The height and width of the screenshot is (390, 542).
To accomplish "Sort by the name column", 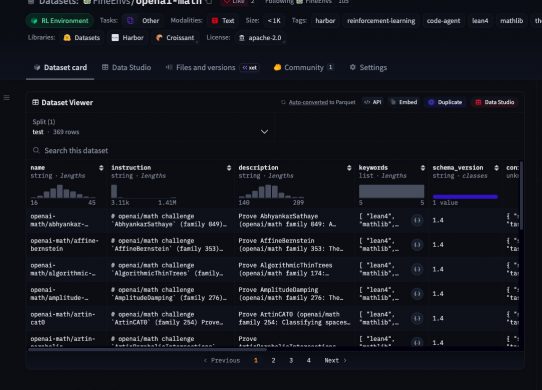I will pyautogui.click(x=101, y=168).
